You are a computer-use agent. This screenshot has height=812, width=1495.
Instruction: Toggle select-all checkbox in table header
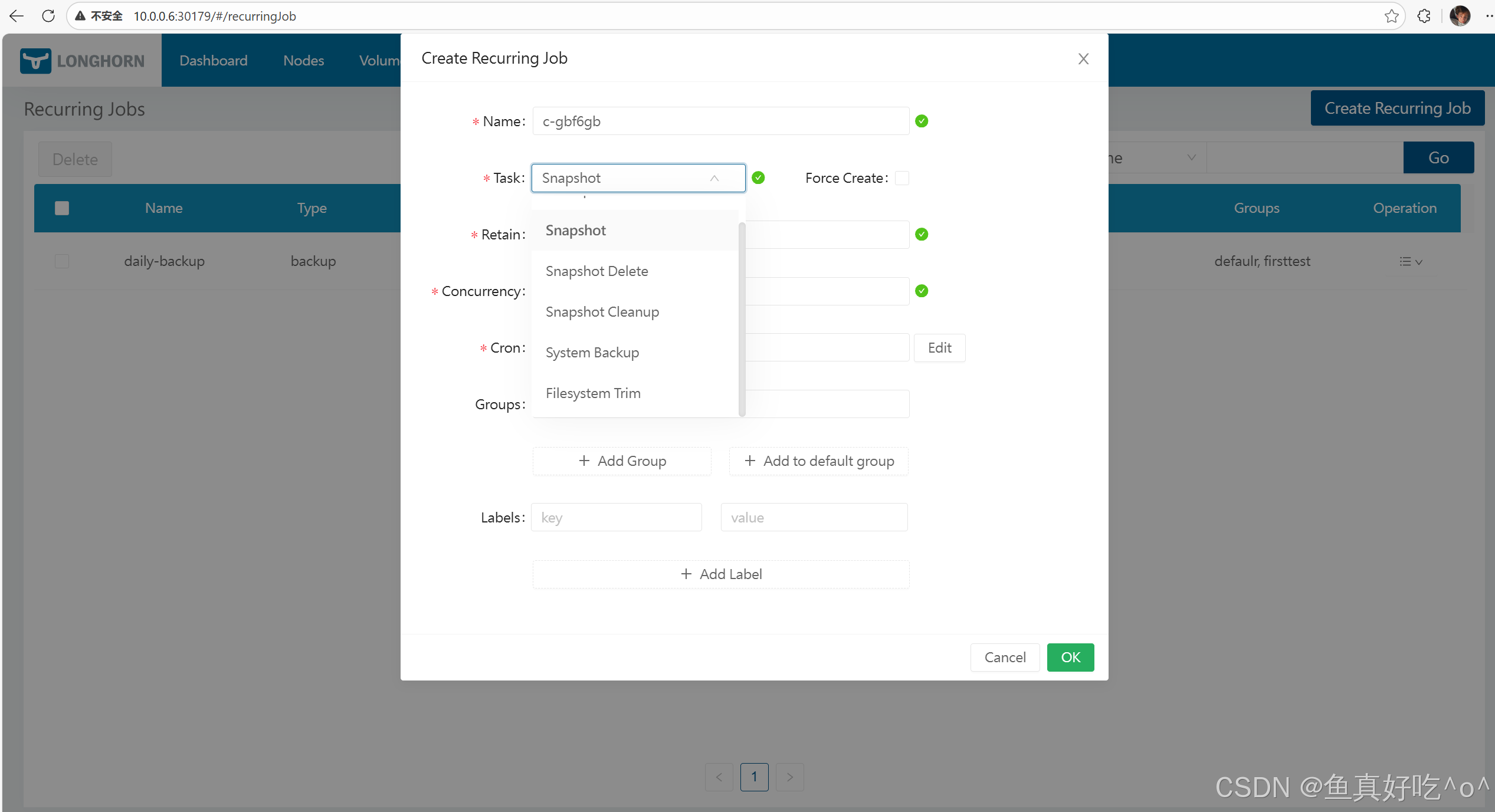(x=62, y=208)
